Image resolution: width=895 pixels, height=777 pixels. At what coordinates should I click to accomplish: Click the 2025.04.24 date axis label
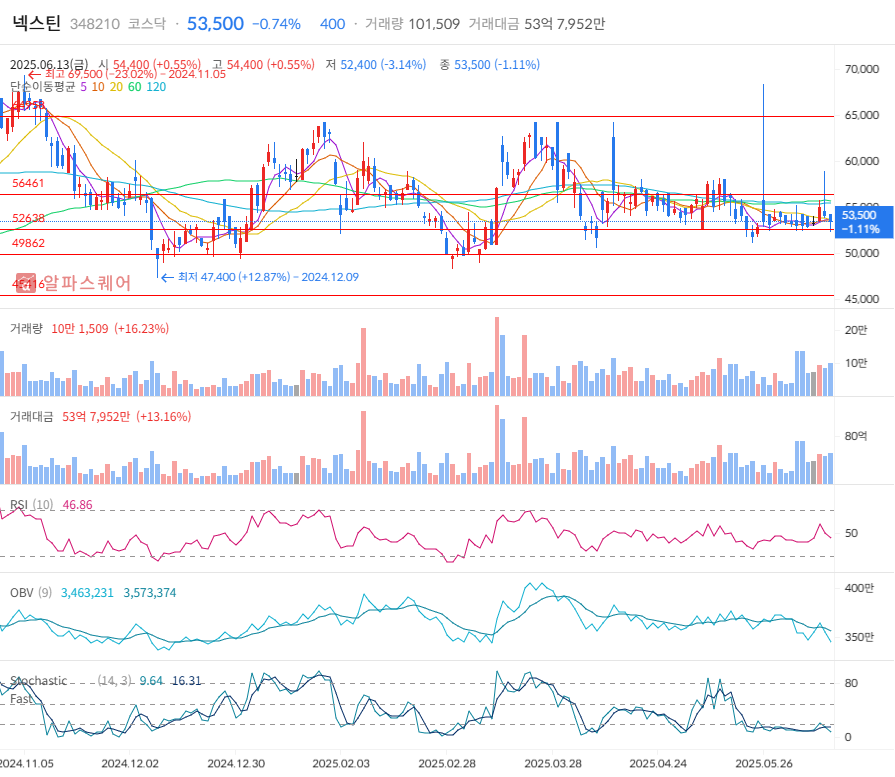pyautogui.click(x=658, y=764)
